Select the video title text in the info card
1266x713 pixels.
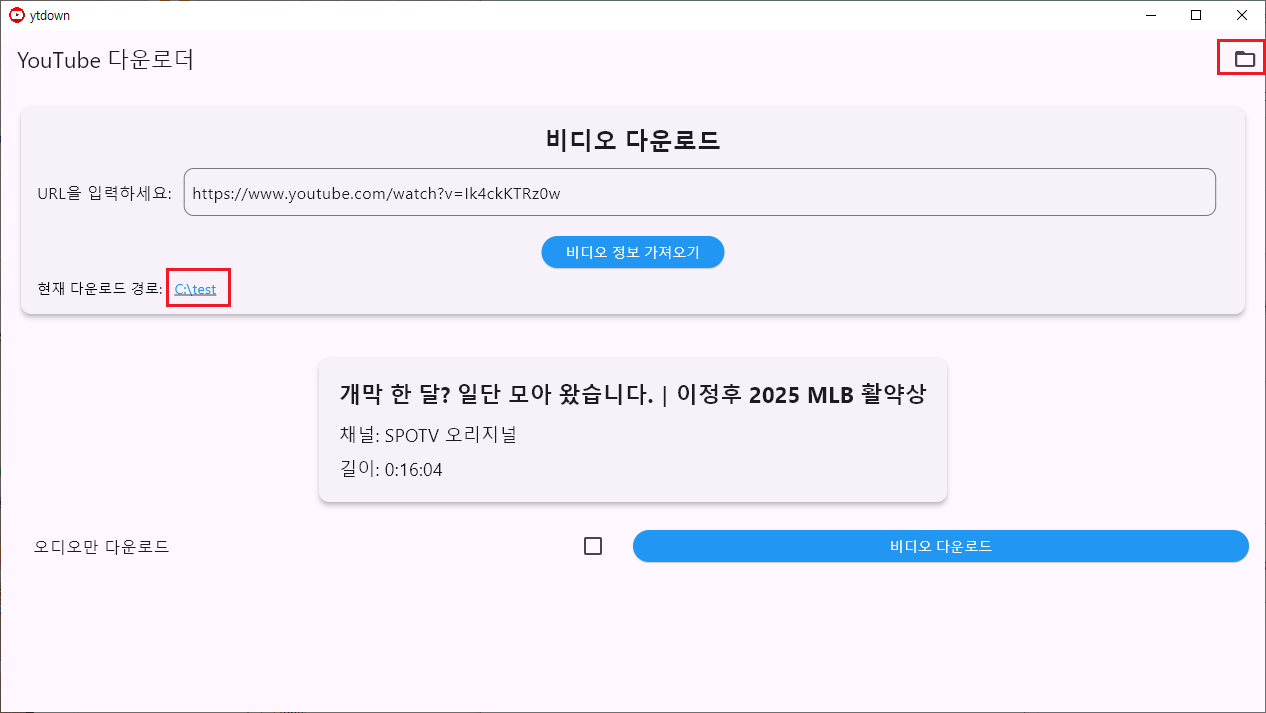tap(633, 395)
